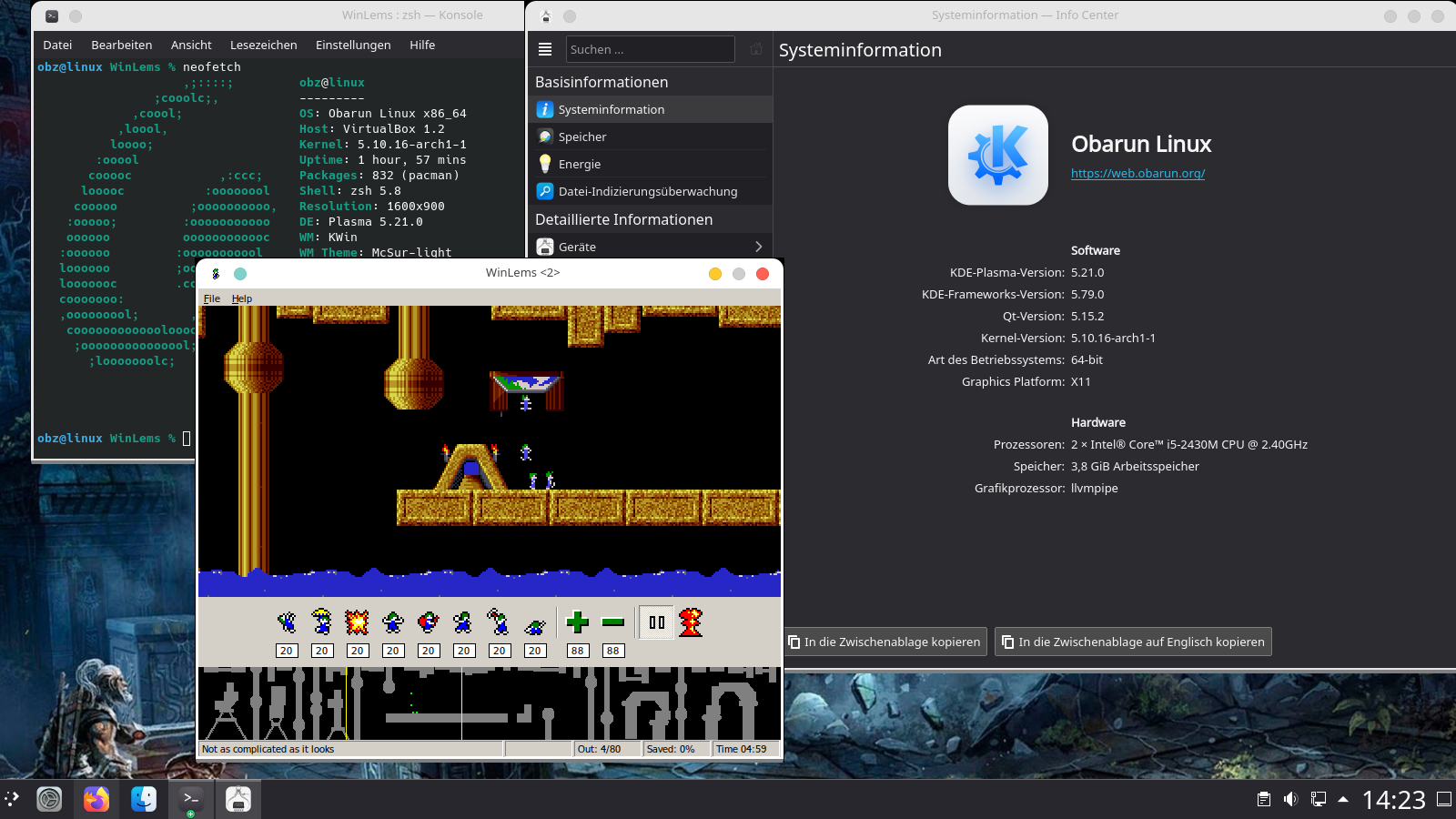Open the Ansicht menu in Konsole
Screen dimensions: 1456x819
(191, 45)
